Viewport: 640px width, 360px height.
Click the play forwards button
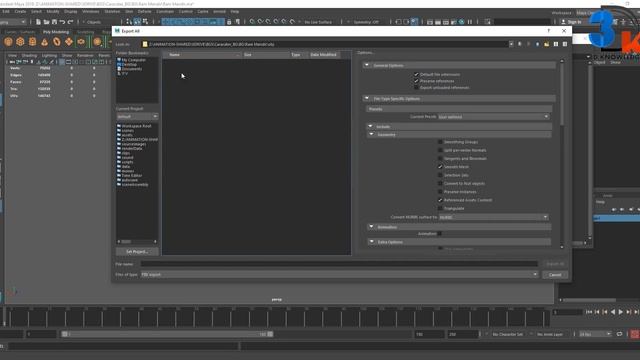pyautogui.click(x=621, y=312)
